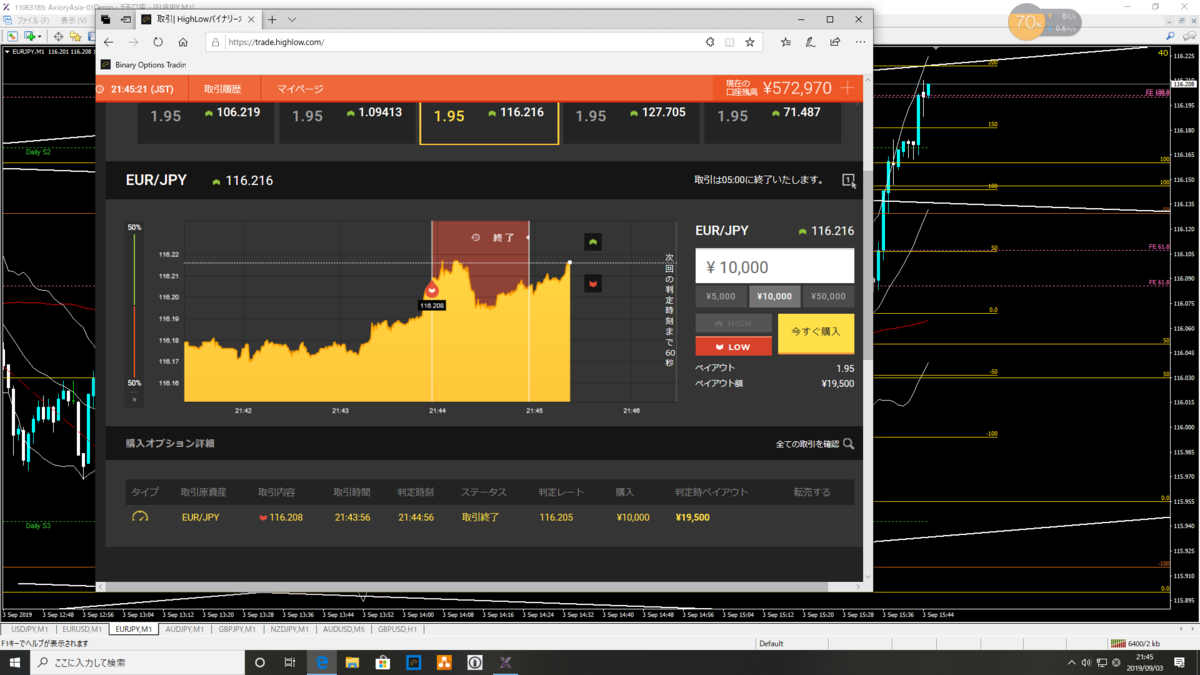Go back in the Edge browser
The width and height of the screenshot is (1200, 675).
click(x=108, y=42)
